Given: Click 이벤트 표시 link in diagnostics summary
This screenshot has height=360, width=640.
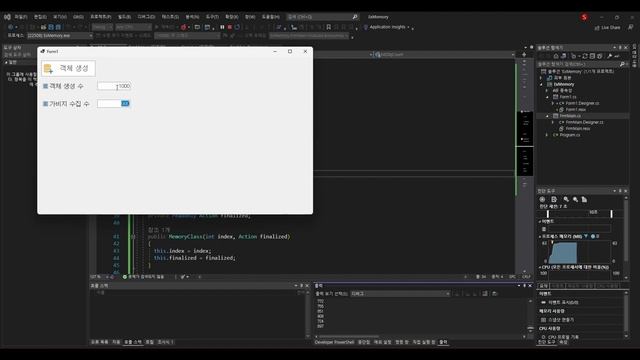Looking at the screenshot, I should point(563,302).
